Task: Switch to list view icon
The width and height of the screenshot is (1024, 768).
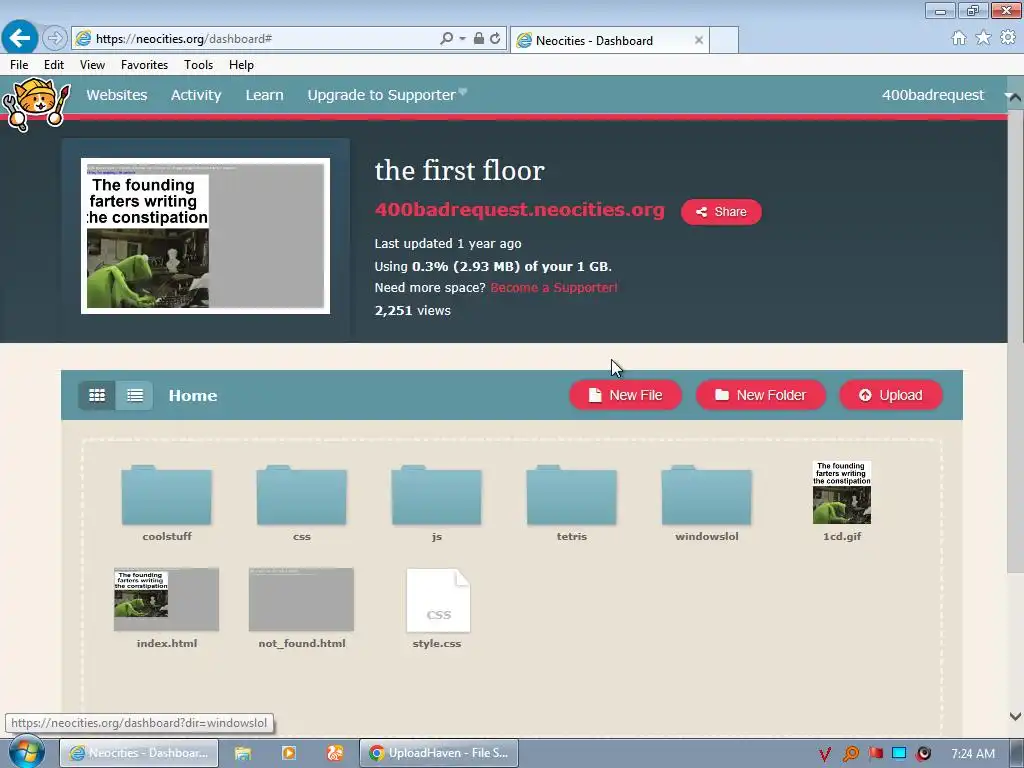Action: coord(135,395)
